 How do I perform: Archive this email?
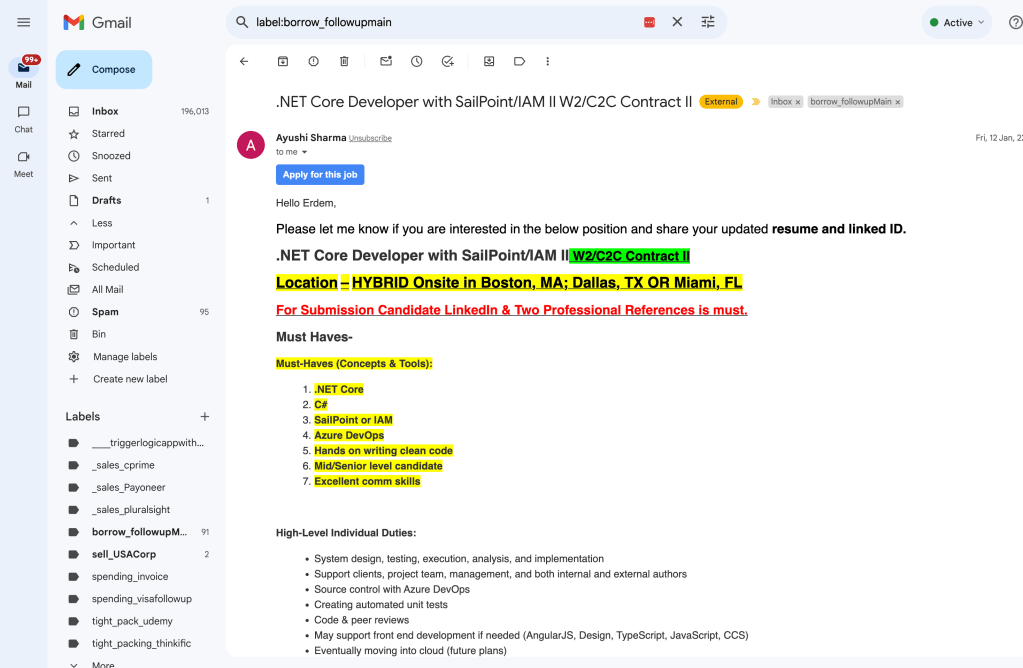282,61
